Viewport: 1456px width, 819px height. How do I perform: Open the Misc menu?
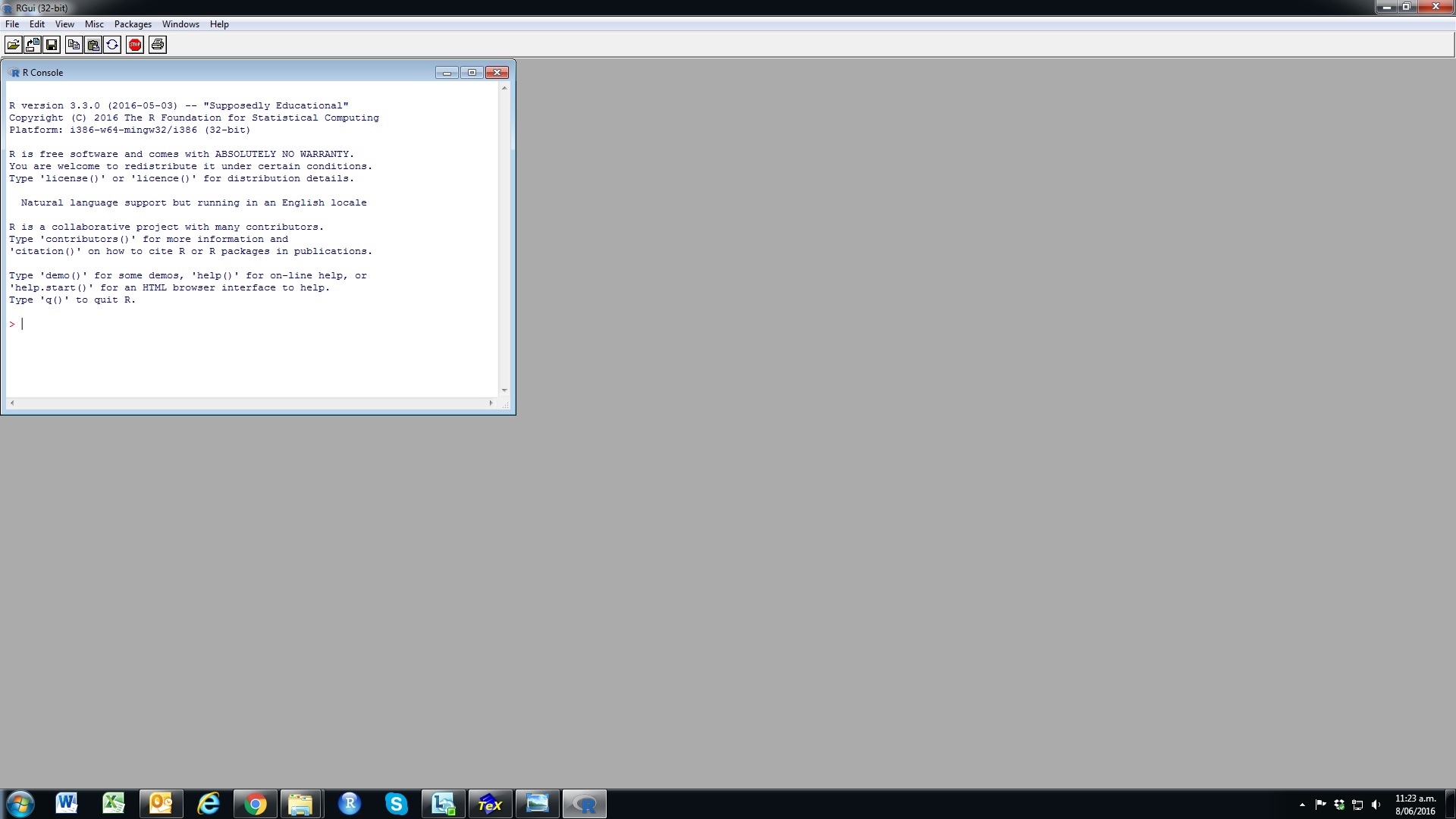pyautogui.click(x=94, y=24)
